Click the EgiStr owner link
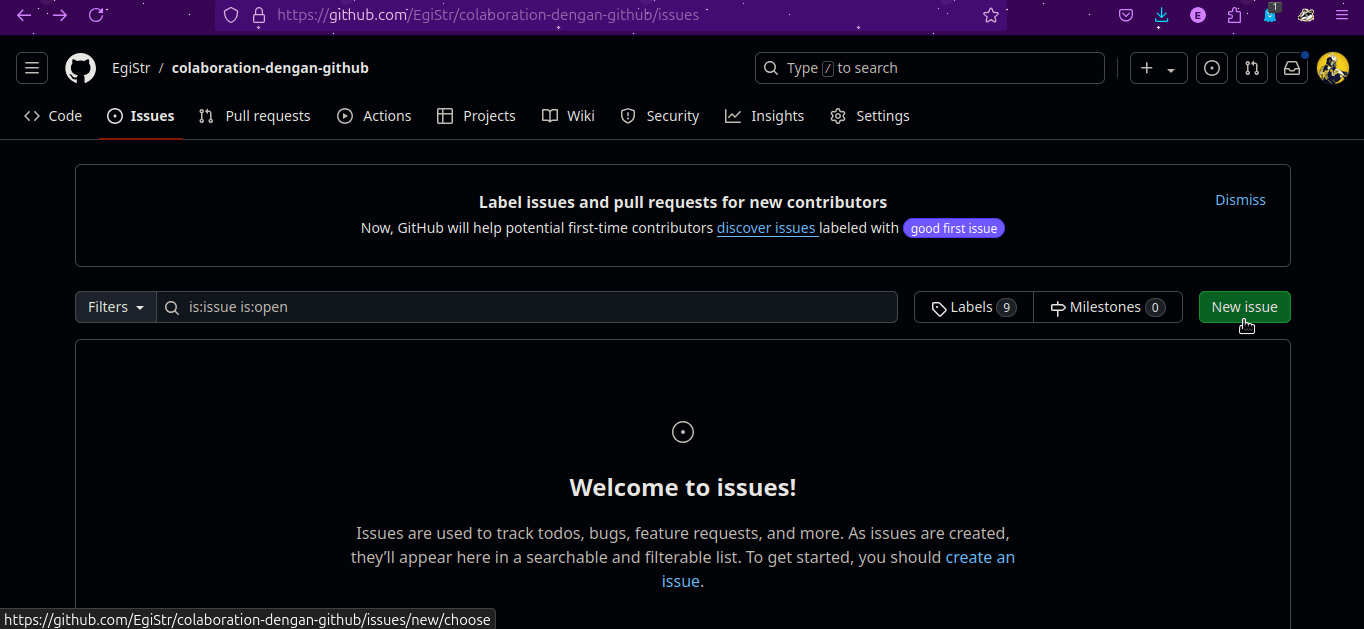This screenshot has height=629, width=1364. click(131, 68)
